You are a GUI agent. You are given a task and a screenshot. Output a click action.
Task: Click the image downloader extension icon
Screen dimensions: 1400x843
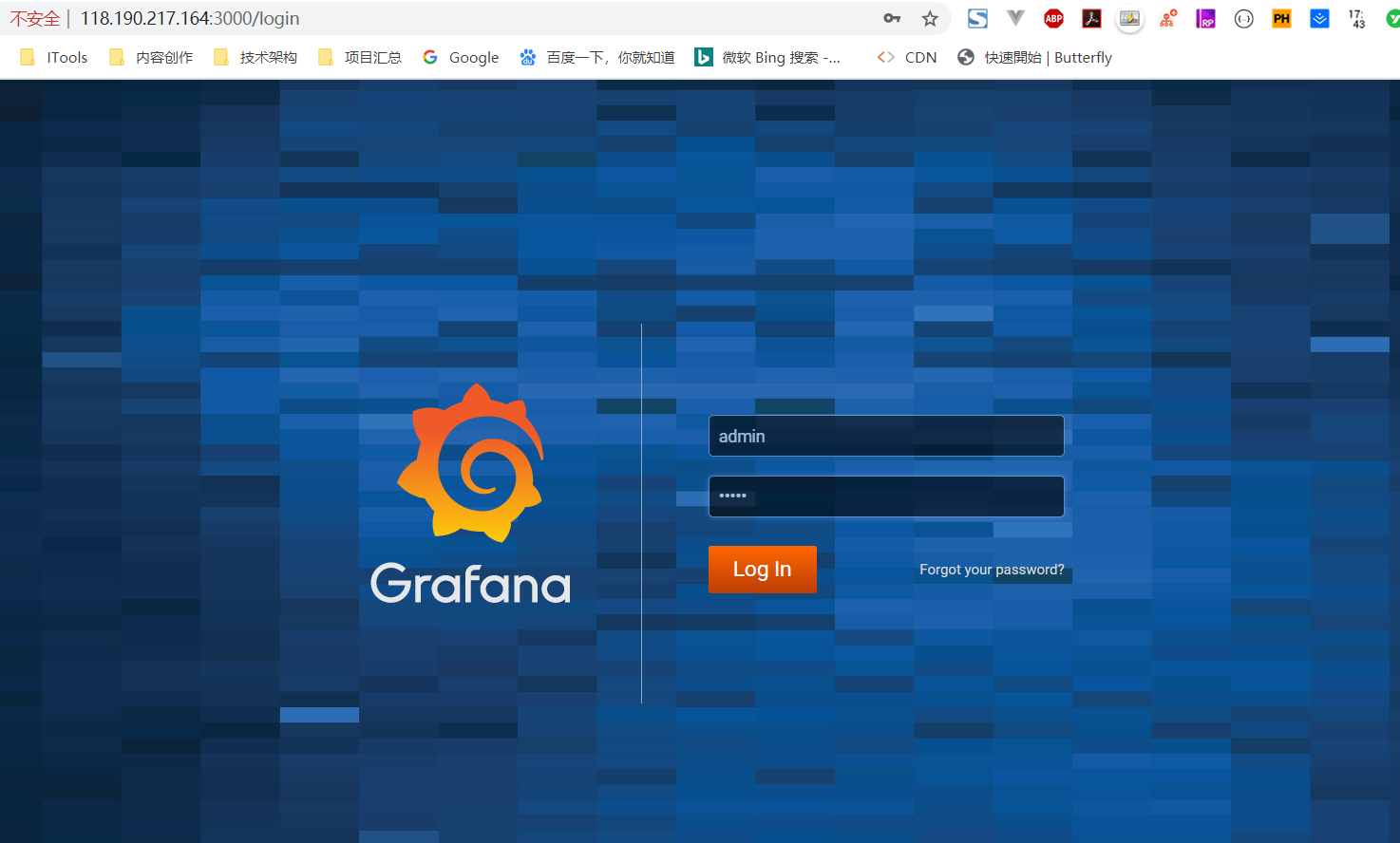[1129, 19]
